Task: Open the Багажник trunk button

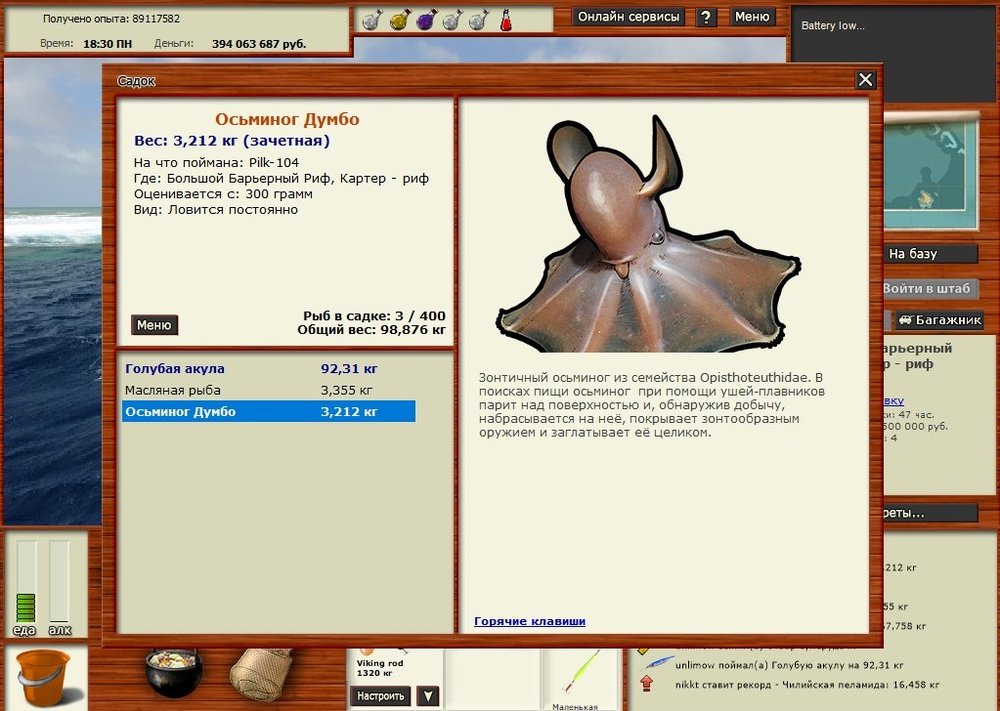Action: [x=940, y=320]
